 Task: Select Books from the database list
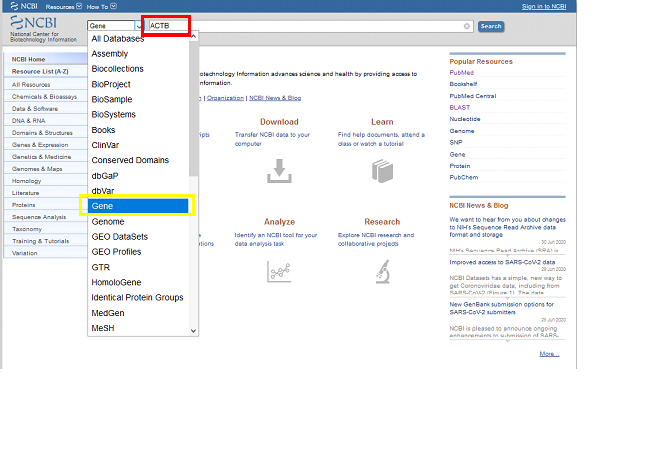pyautogui.click(x=138, y=130)
